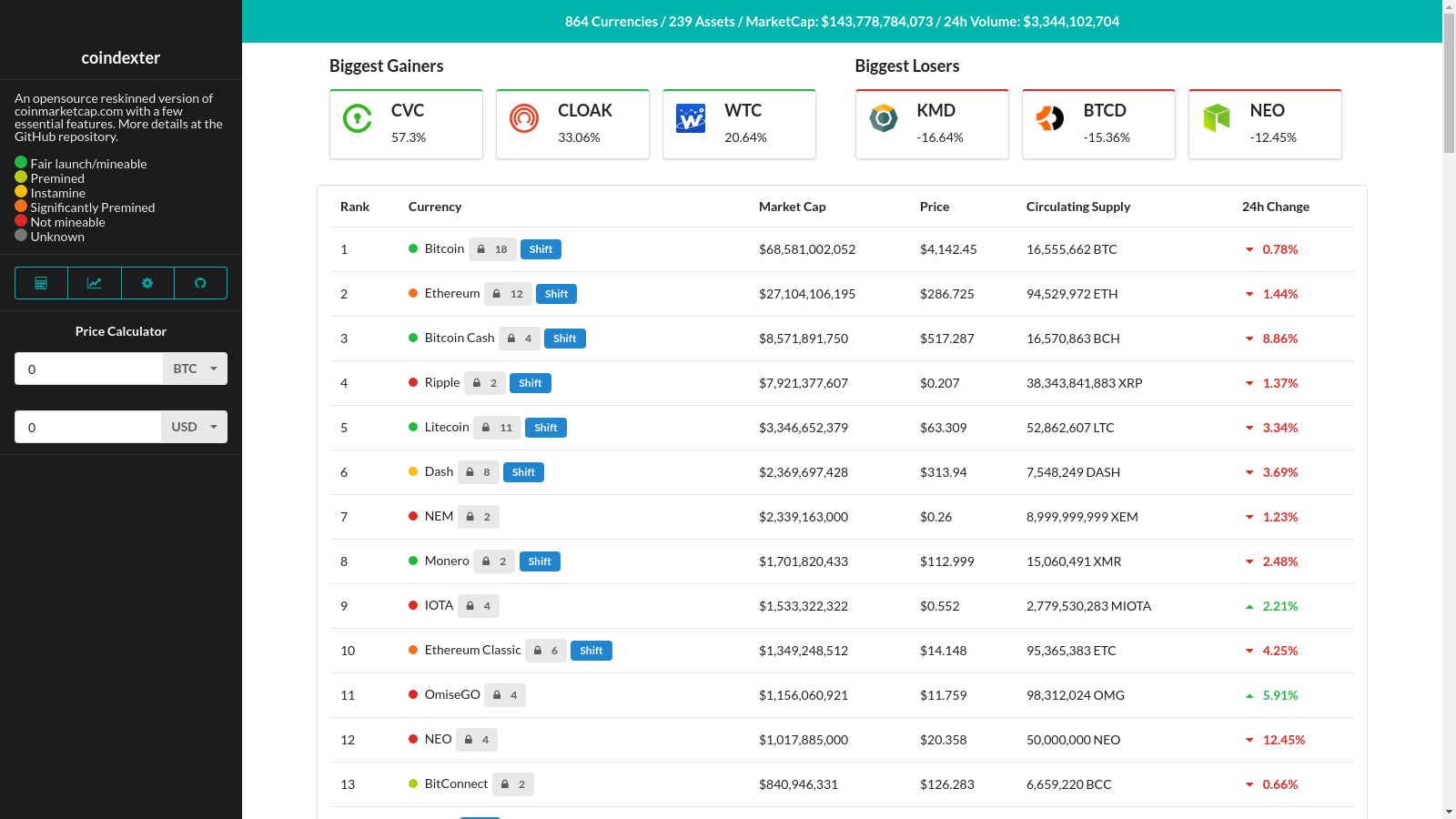Click the CLOAK coin logo

point(524,118)
